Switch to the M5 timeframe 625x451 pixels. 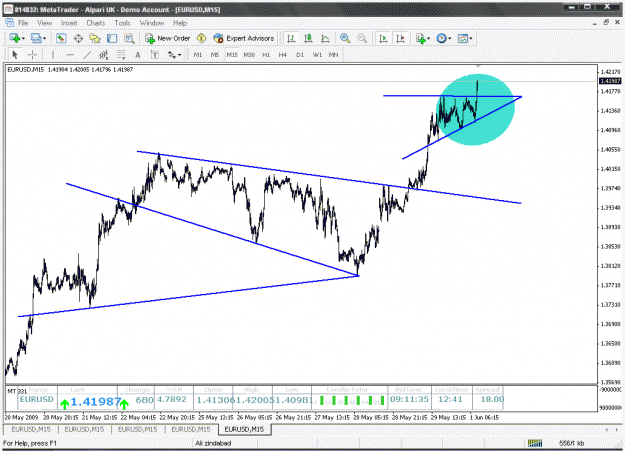click(x=215, y=55)
